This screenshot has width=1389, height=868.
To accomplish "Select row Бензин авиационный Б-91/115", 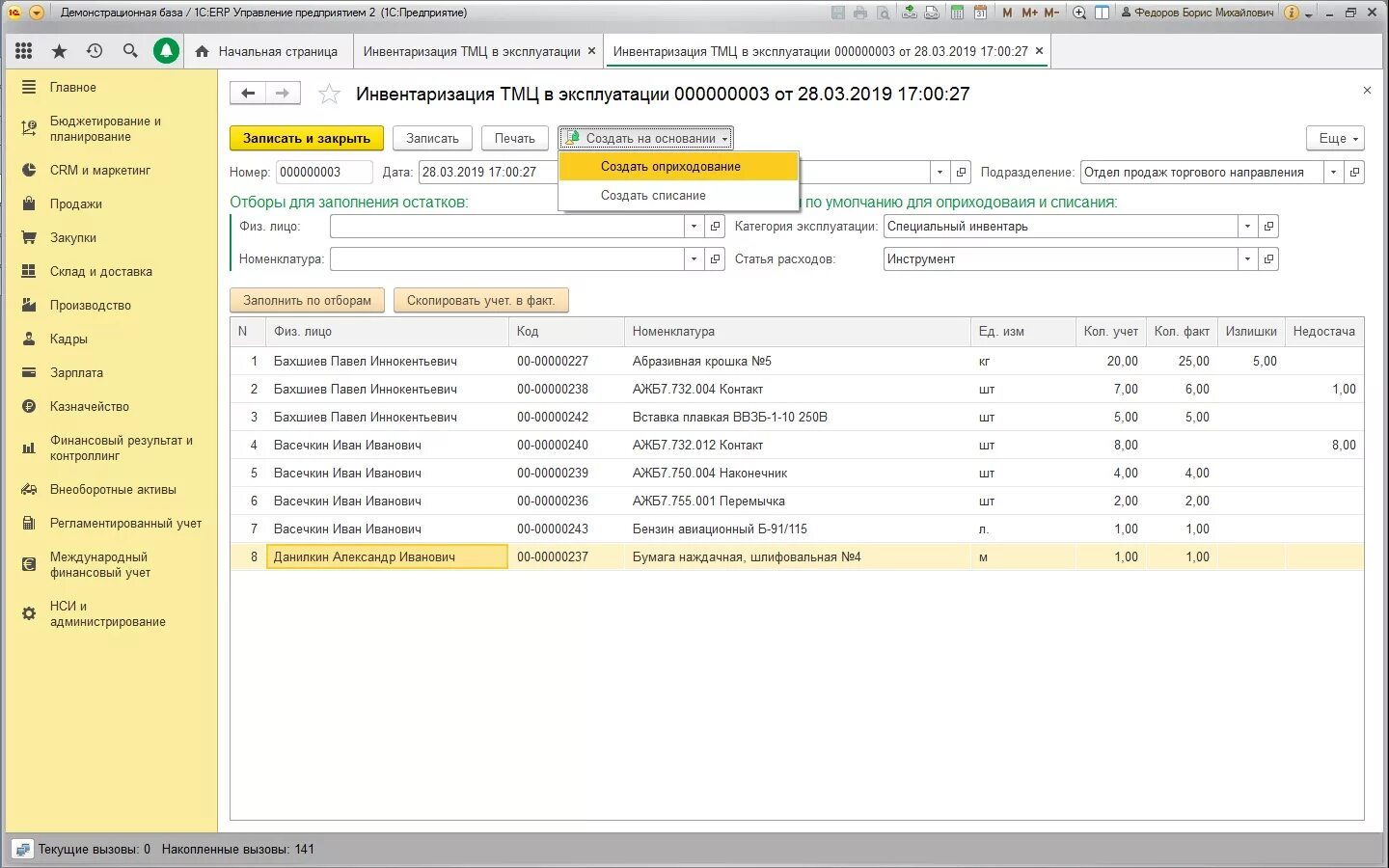I will (x=797, y=529).
